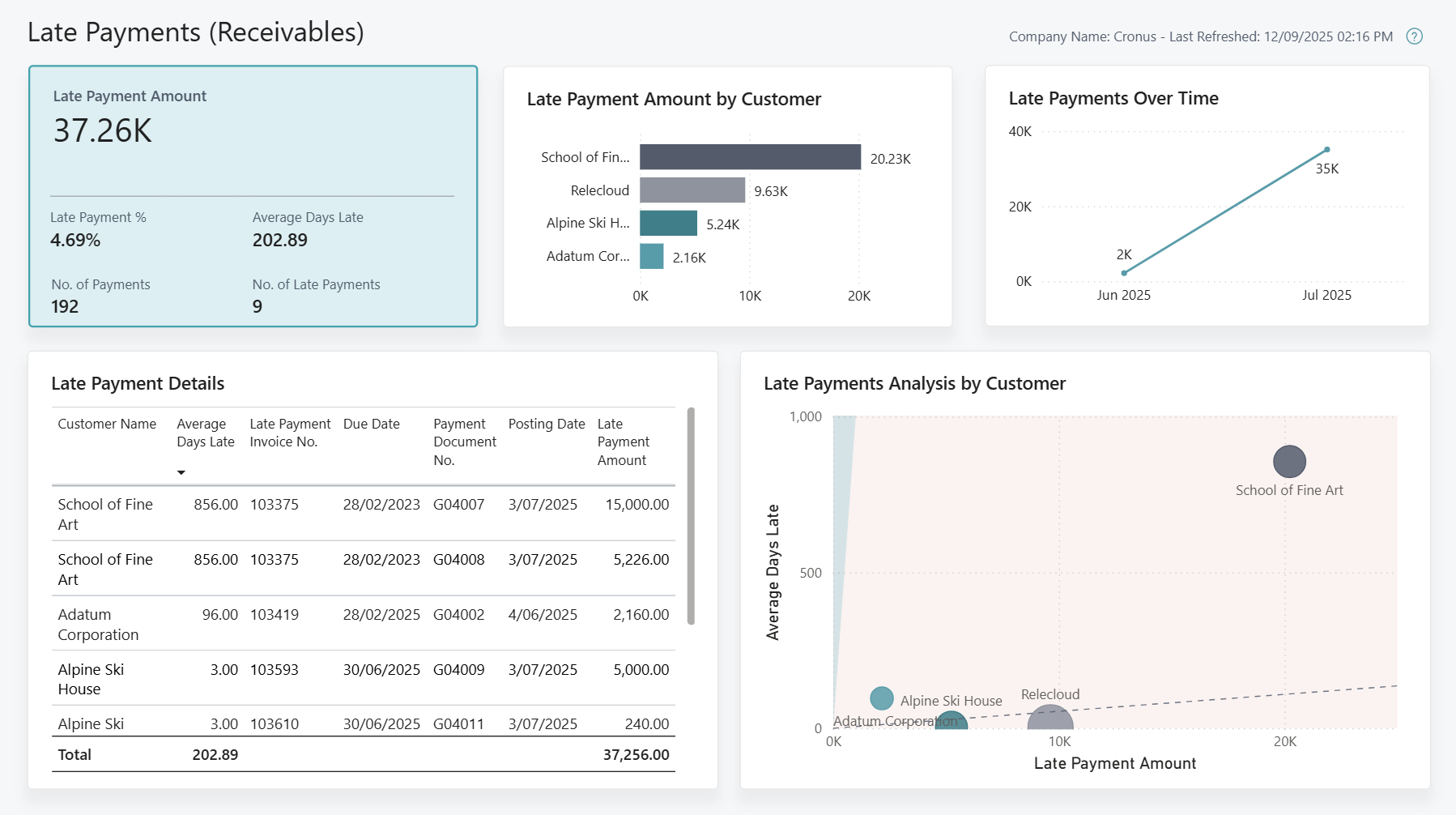This screenshot has width=1456, height=815.
Task: Open the help icon next to Last Refreshed
Action: click(x=1415, y=36)
